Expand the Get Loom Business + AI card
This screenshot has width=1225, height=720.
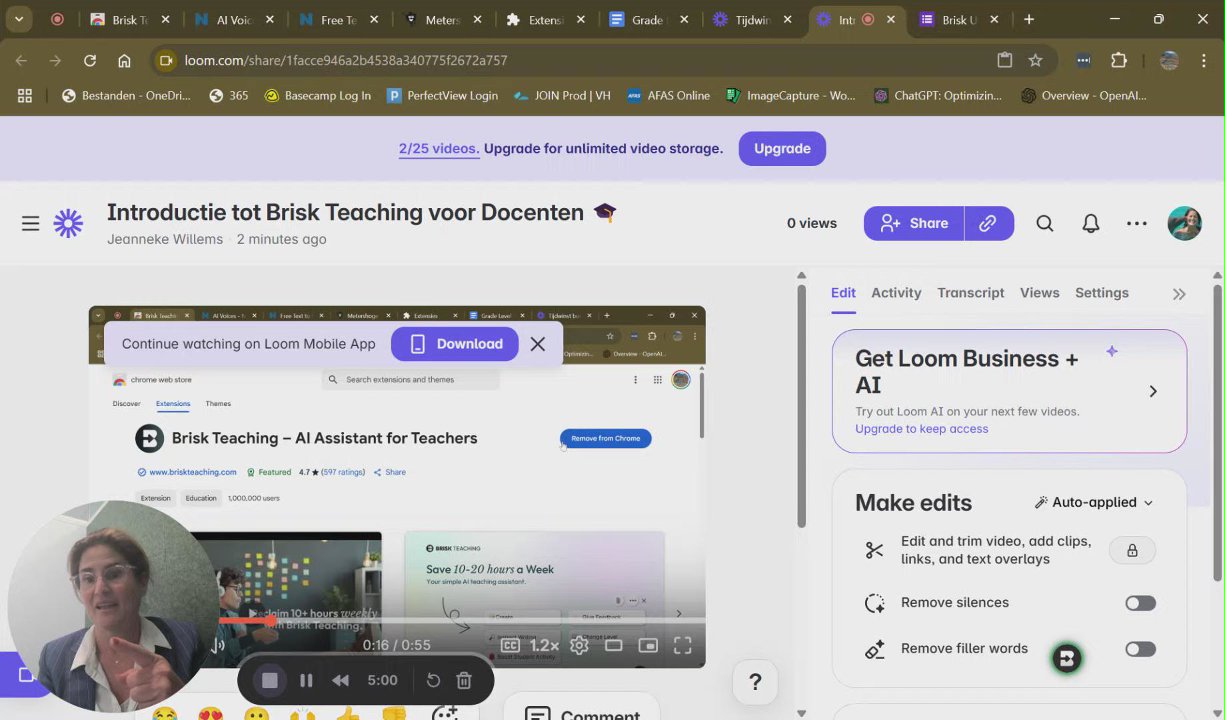point(1152,391)
